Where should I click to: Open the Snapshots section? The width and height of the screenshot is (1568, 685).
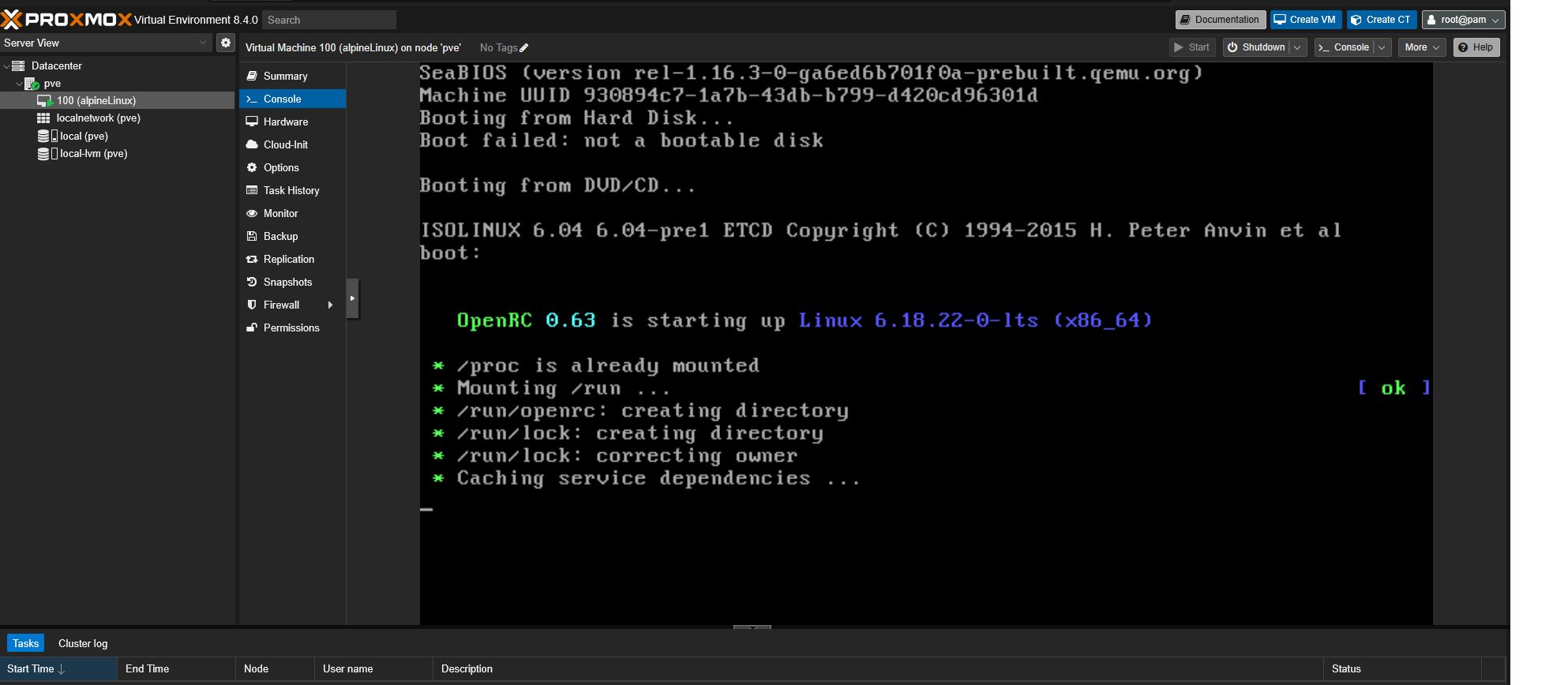tap(292, 282)
